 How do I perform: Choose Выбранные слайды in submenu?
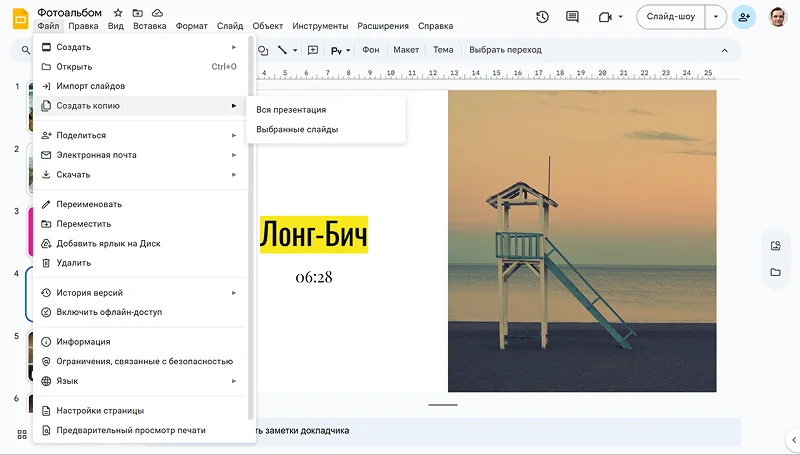(297, 129)
